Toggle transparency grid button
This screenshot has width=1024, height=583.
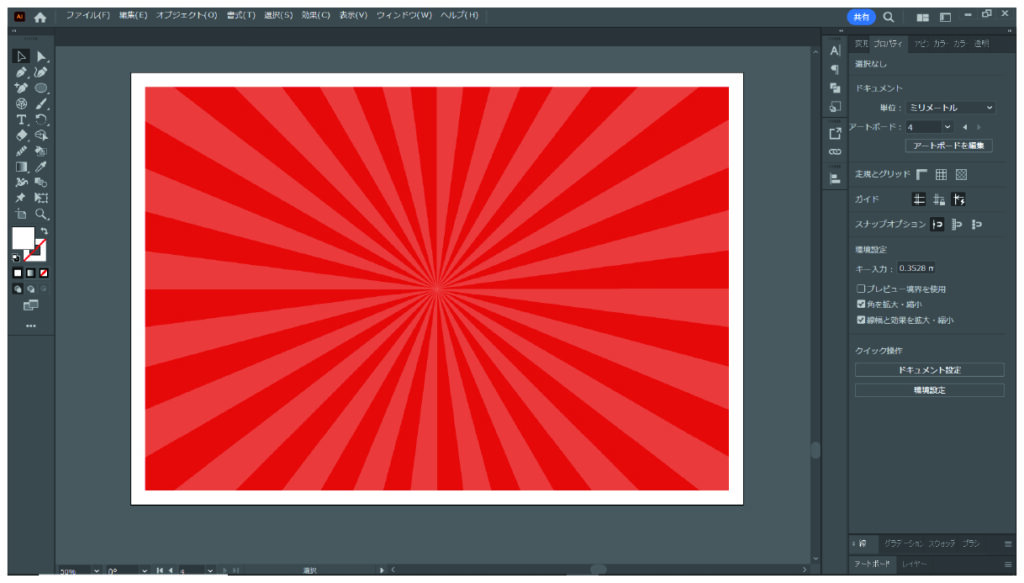pyautogui.click(x=961, y=174)
